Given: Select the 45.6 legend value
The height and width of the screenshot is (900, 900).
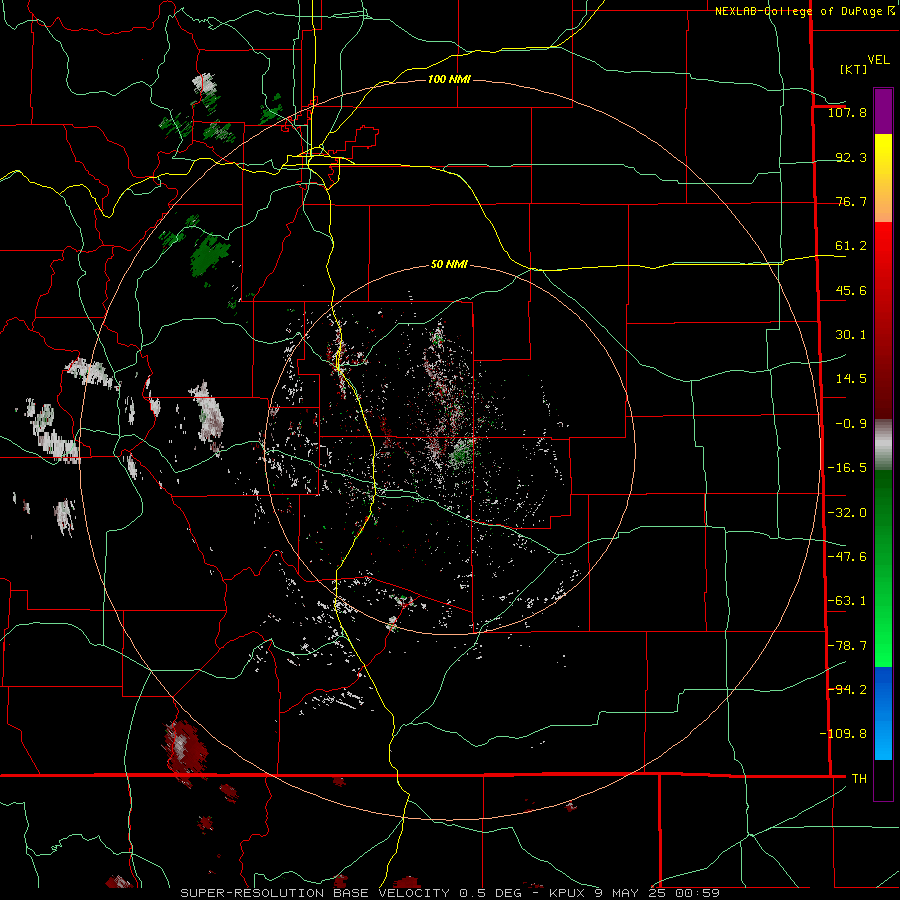Looking at the screenshot, I should (851, 290).
